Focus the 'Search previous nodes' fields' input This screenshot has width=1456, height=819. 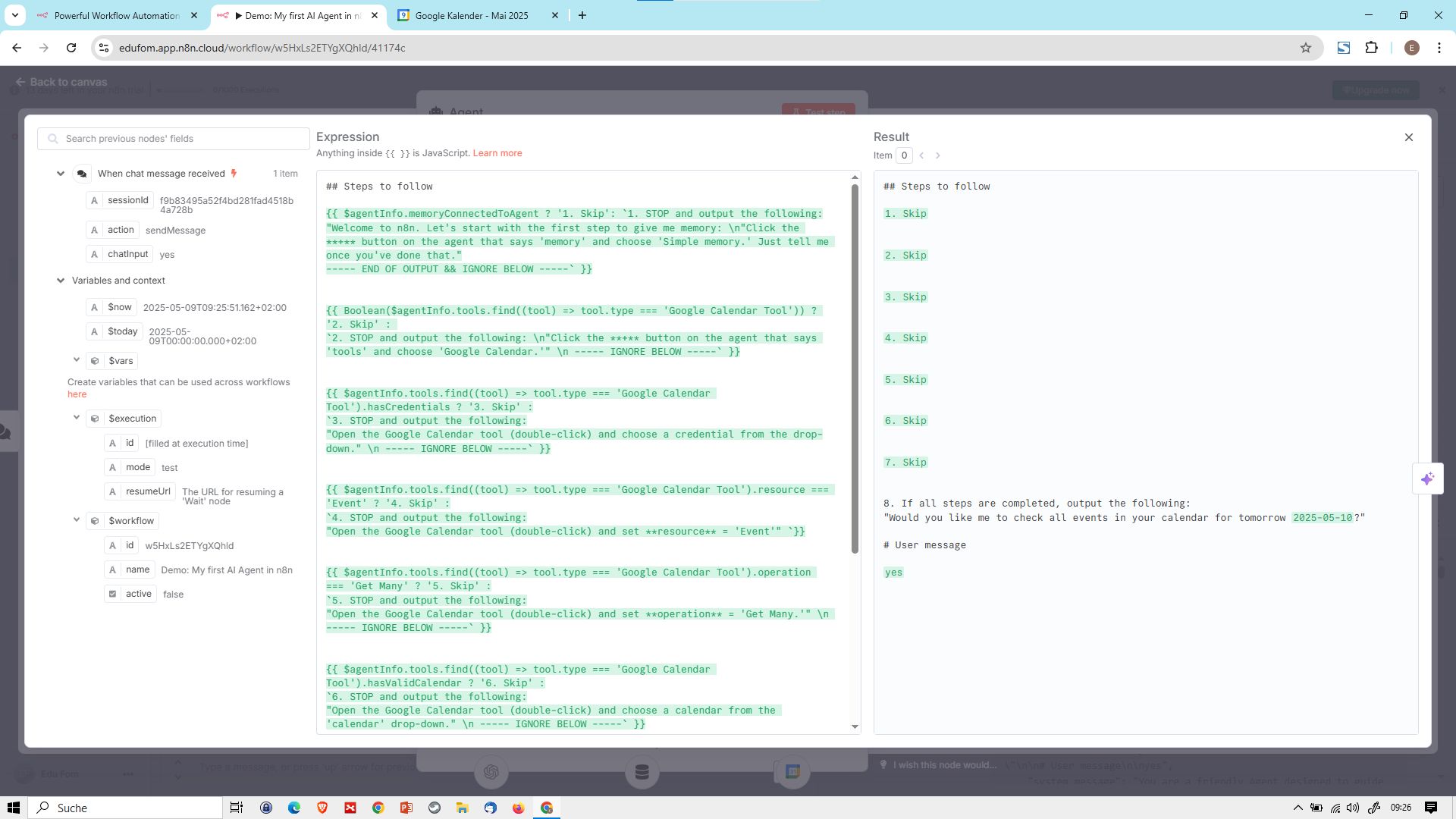[182, 139]
